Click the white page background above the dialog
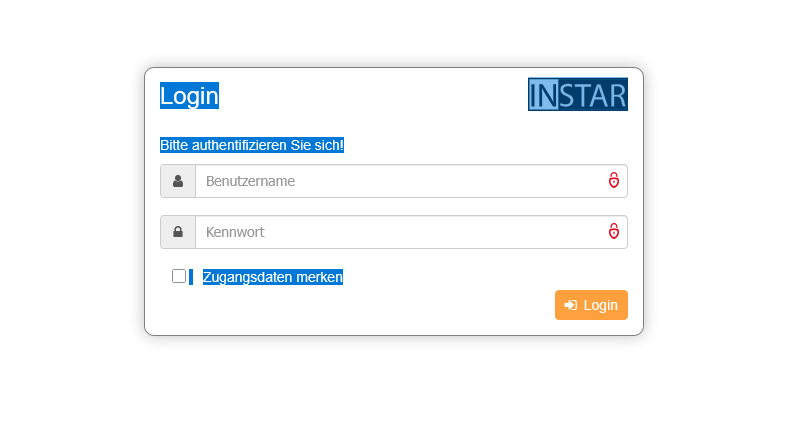This screenshot has width=798, height=424. (400, 30)
